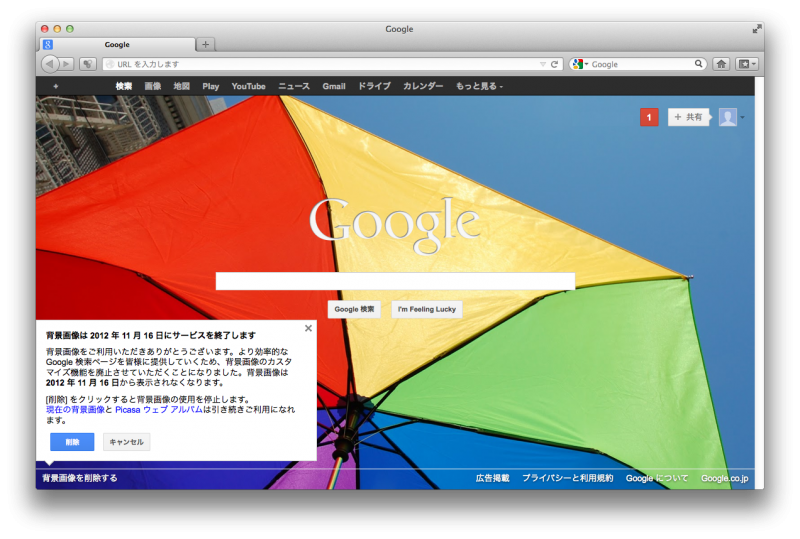Close the background image notice popup
Viewport: 800px width, 539px height.
tap(308, 328)
